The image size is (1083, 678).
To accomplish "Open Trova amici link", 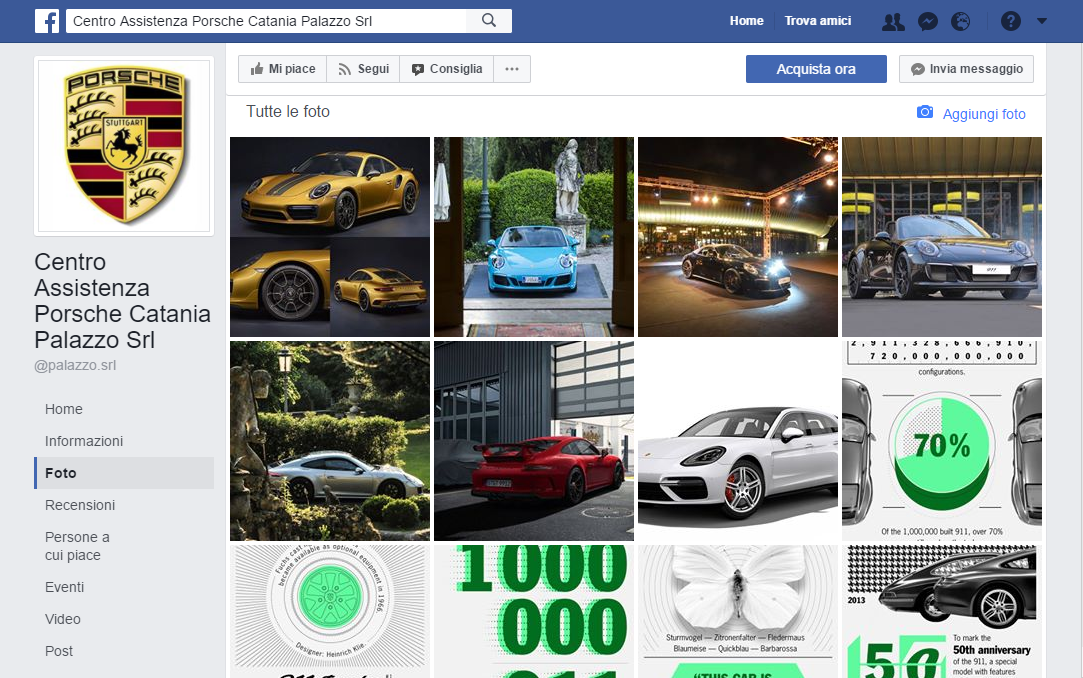I will 818,21.
